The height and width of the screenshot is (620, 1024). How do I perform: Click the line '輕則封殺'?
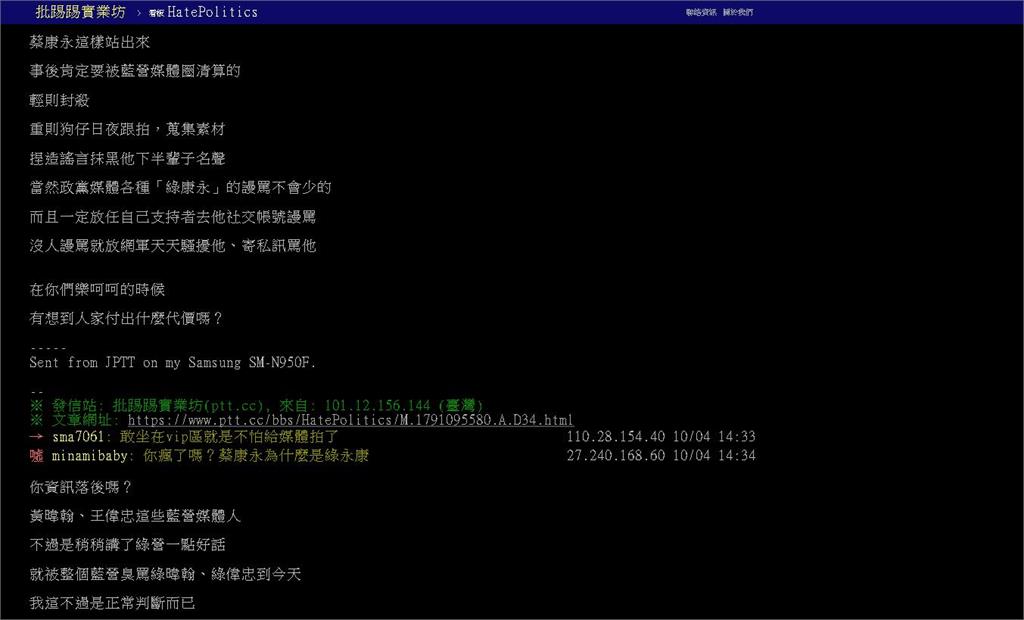(x=59, y=101)
